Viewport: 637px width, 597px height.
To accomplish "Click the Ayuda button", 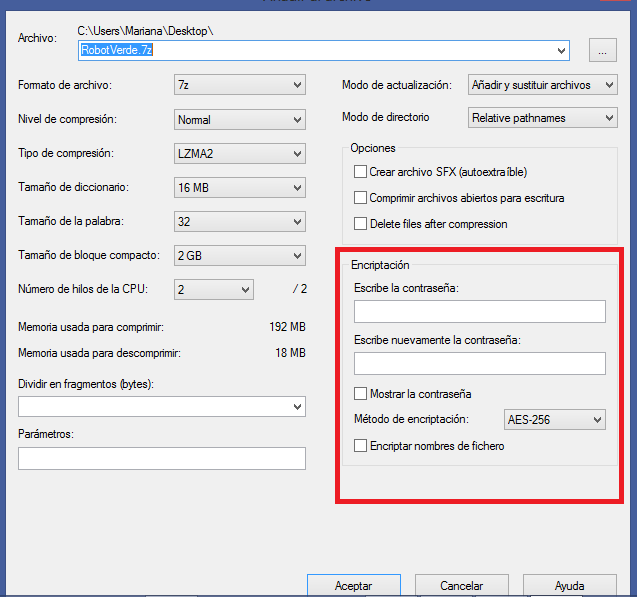I will (570, 586).
